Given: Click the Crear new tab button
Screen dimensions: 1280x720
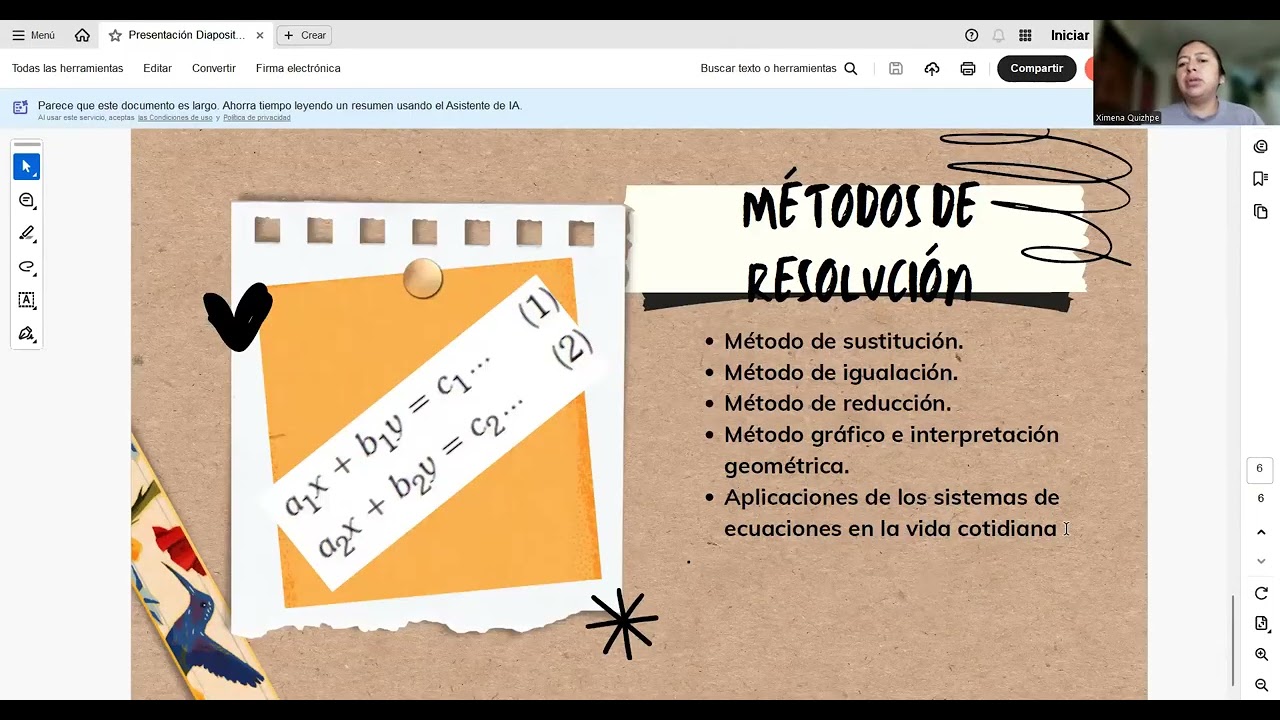Looking at the screenshot, I should (x=304, y=35).
